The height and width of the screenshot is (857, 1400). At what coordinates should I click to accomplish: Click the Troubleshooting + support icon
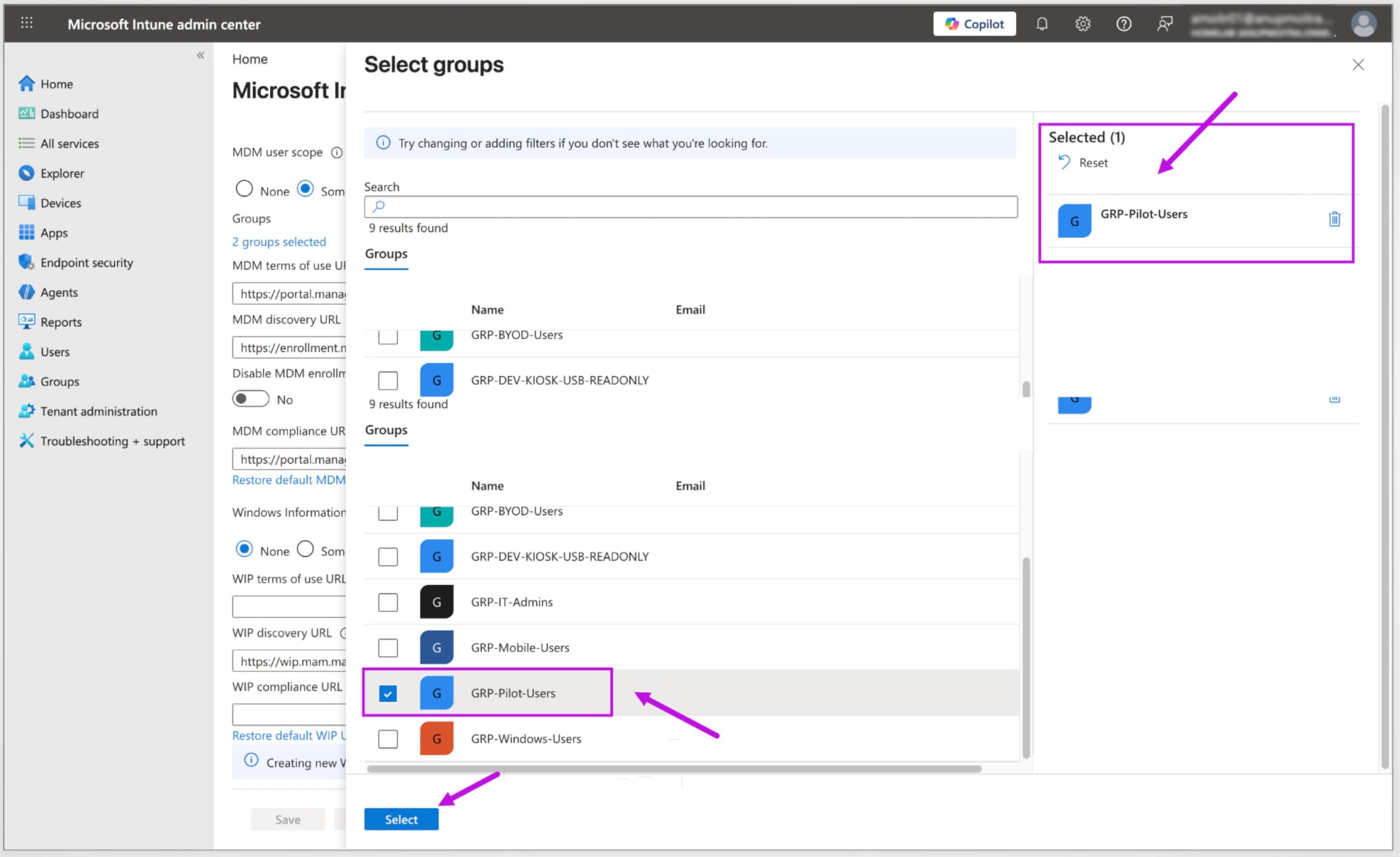[26, 441]
